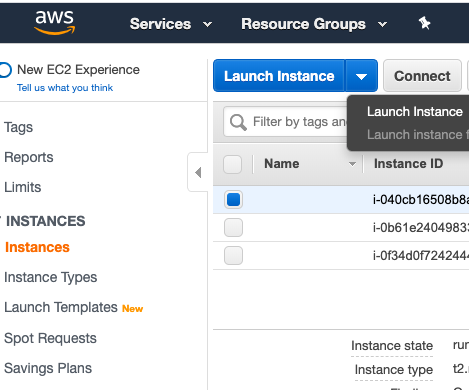
Task: Choose Launch instance from template menu entry
Action: click(x=418, y=135)
